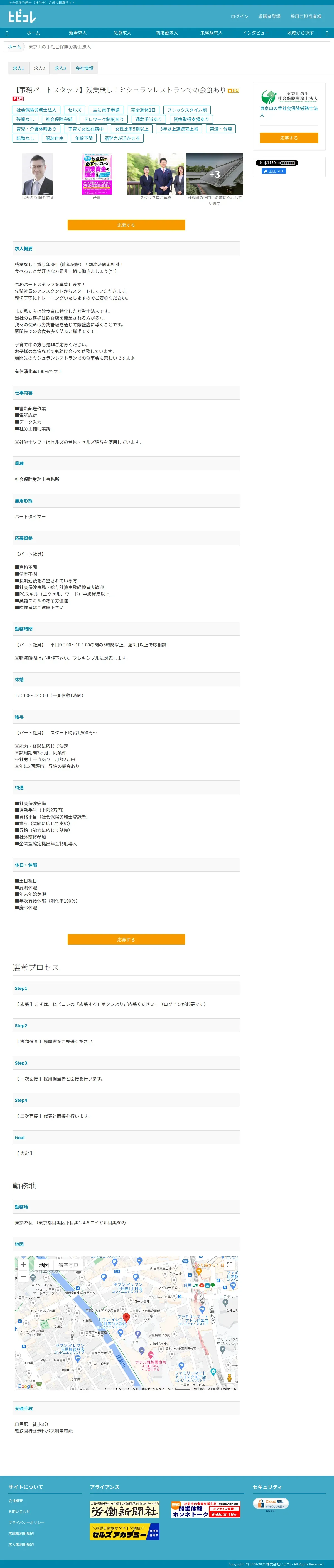This screenshot has width=334, height=1568.
Task: View the 著書 book cover photo
Action: (97, 173)
